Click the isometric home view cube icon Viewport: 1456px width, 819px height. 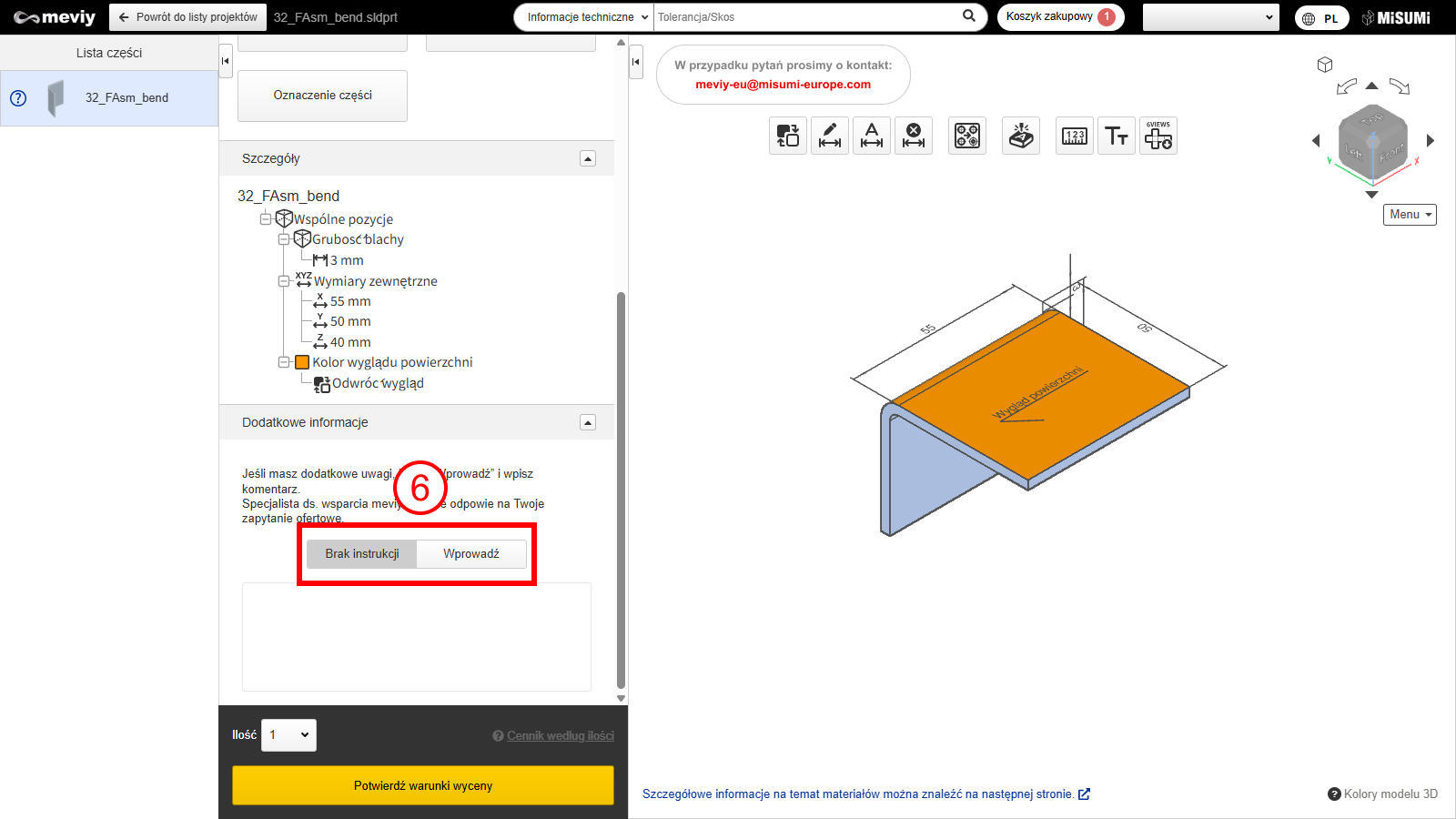click(x=1325, y=65)
